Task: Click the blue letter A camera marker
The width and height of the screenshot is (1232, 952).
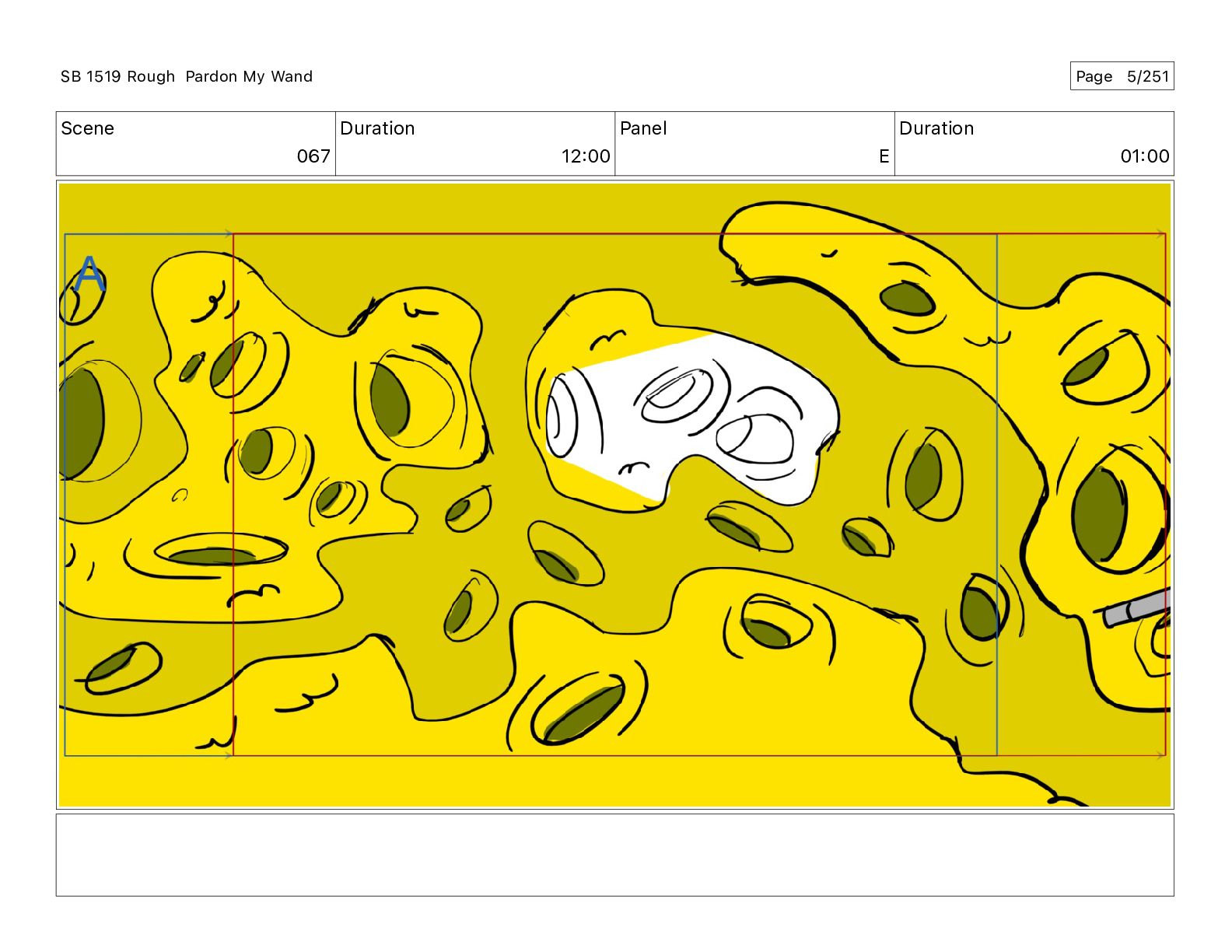Action: pyautogui.click(x=90, y=274)
